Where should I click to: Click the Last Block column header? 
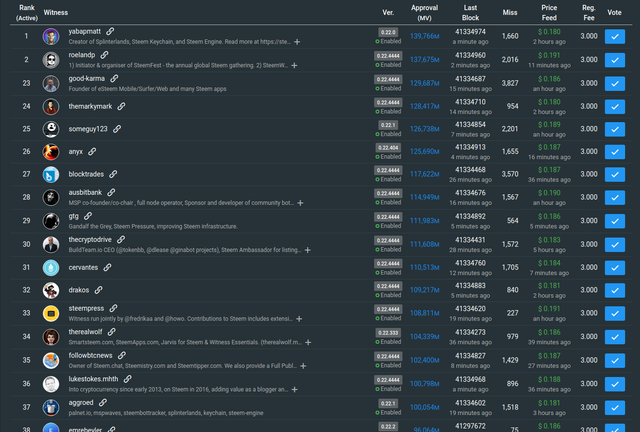coord(470,13)
